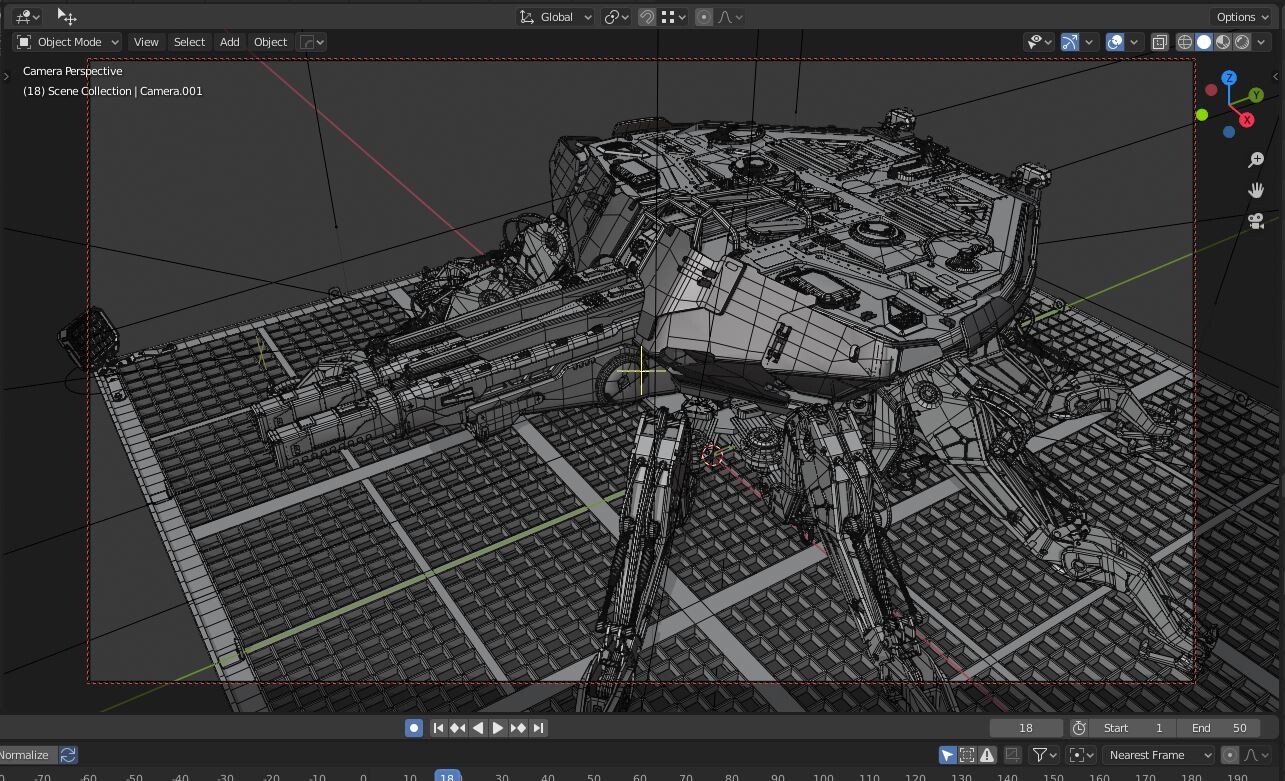This screenshot has height=781, width=1285.
Task: Open the graph editor filter funnel menu
Action: (x=1044, y=755)
